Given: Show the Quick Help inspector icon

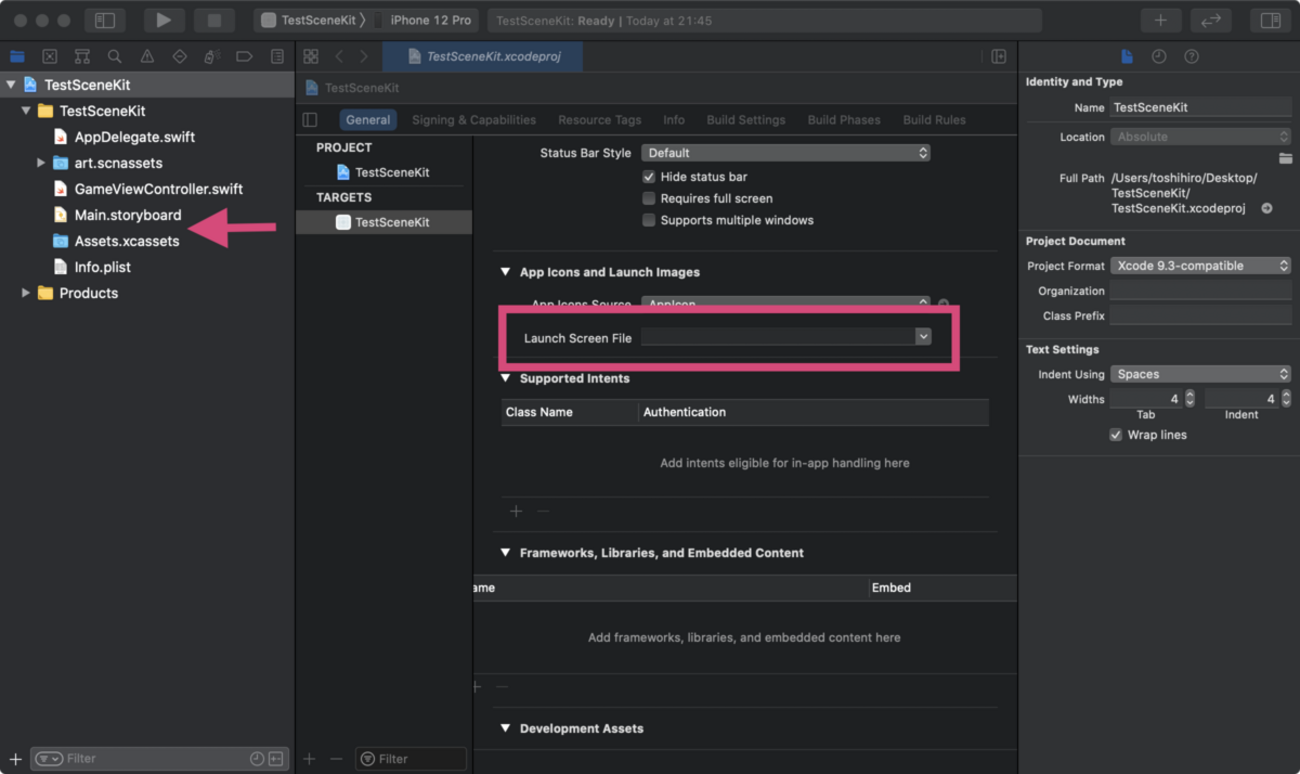Looking at the screenshot, I should pos(1191,57).
